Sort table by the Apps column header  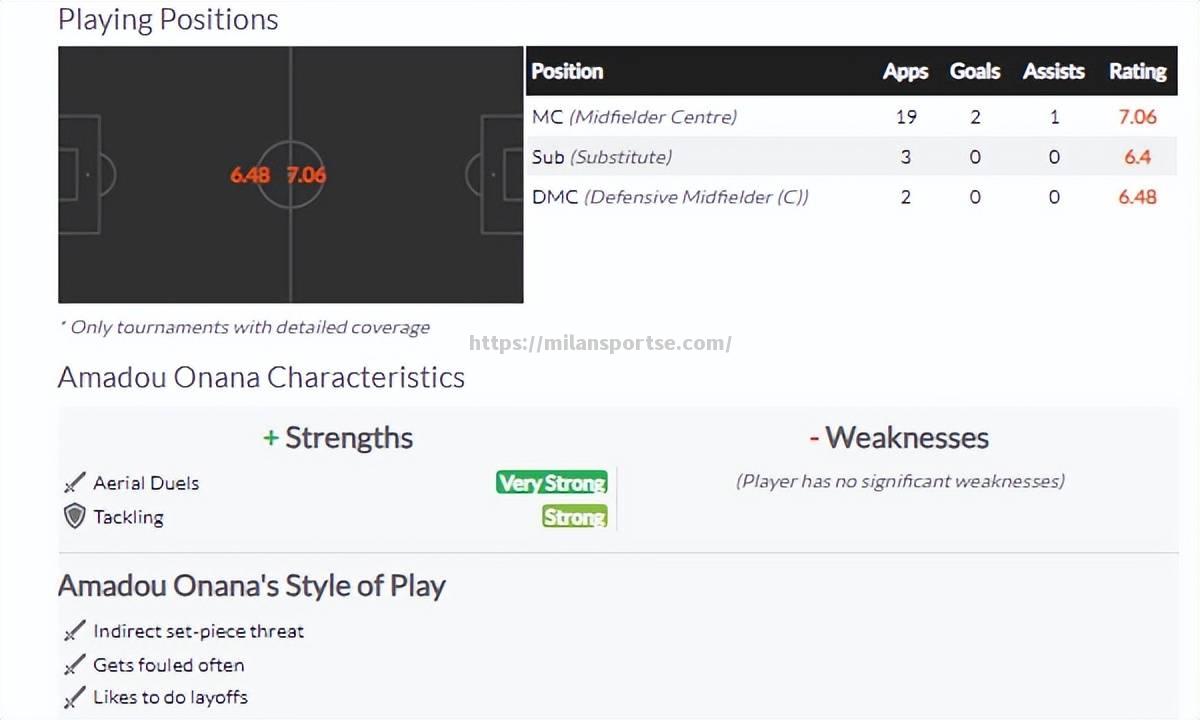[x=905, y=71]
